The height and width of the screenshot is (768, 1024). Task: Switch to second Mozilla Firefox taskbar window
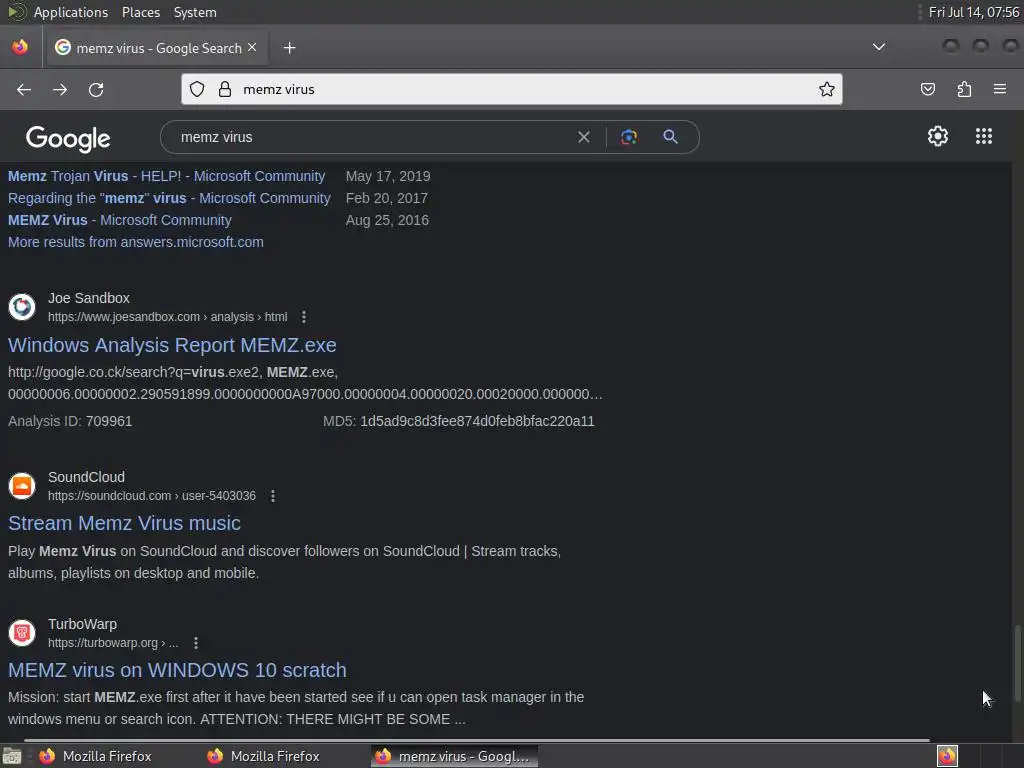pos(263,756)
